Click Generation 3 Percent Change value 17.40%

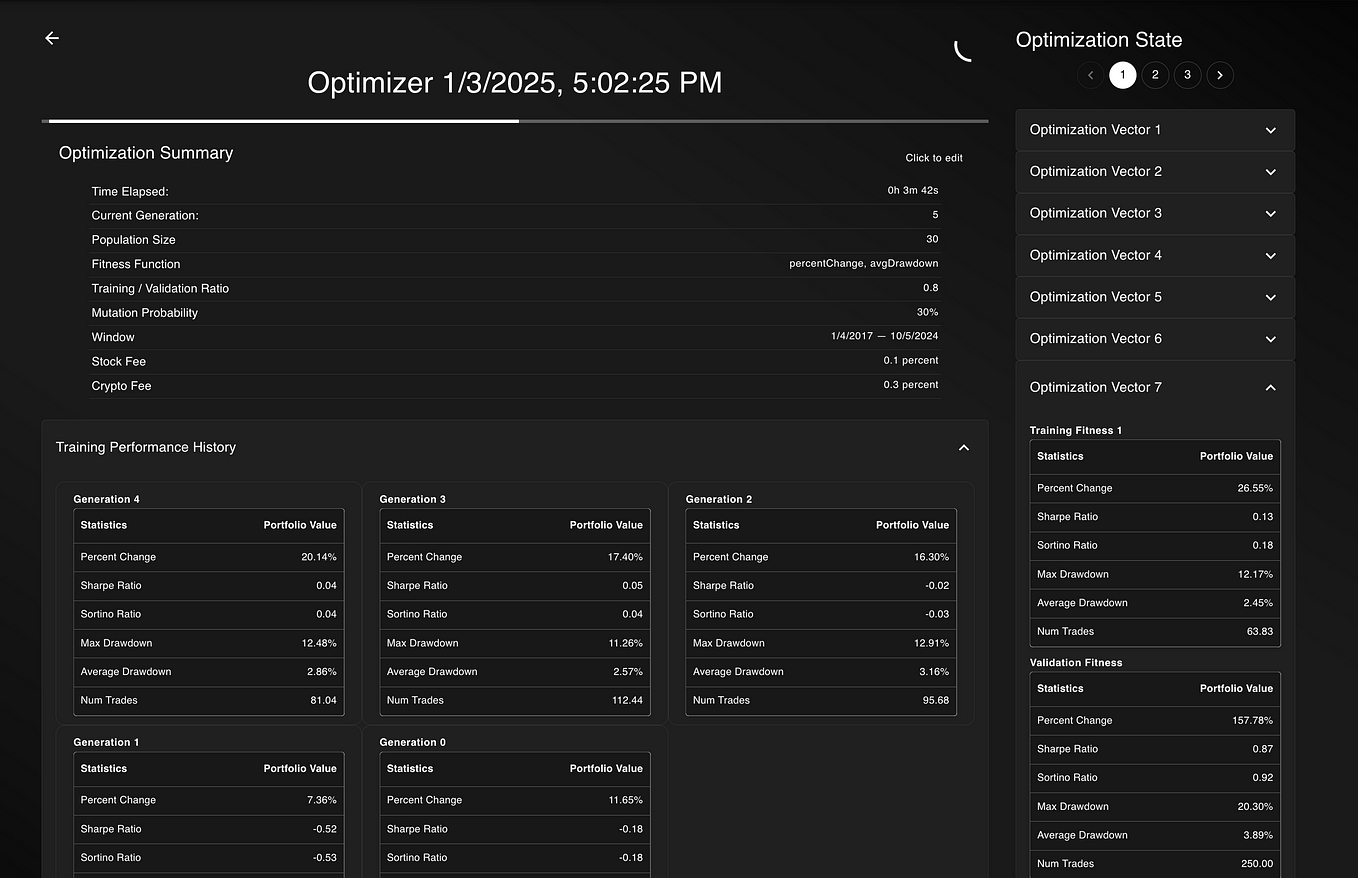(x=625, y=557)
